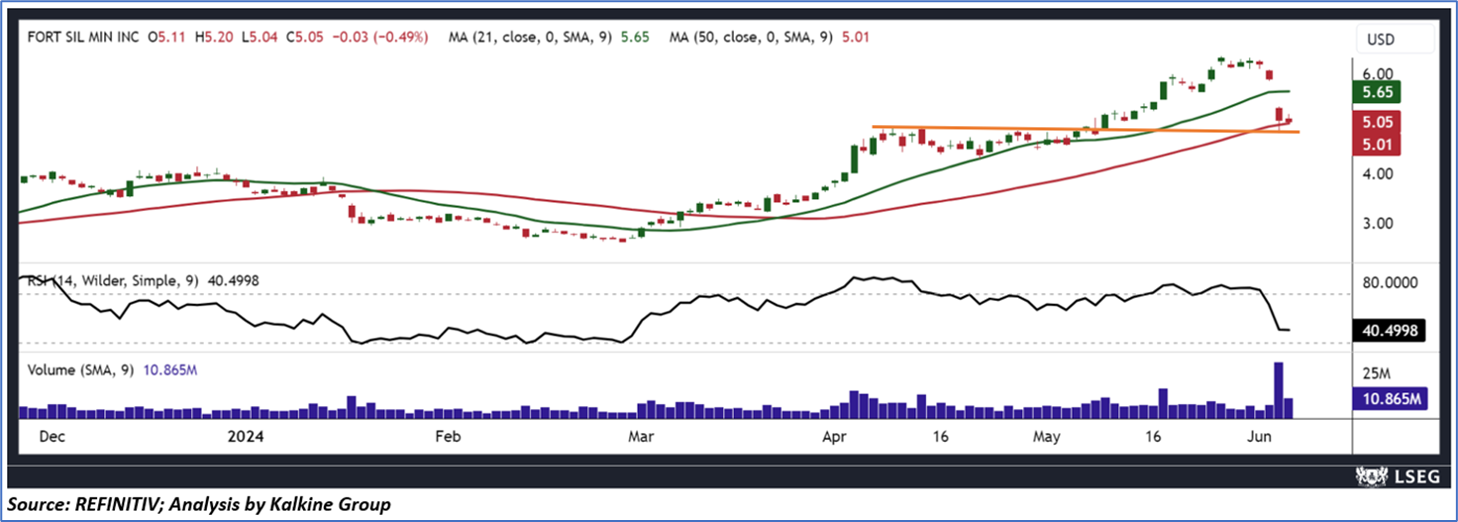The width and height of the screenshot is (1458, 522).
Task: Click the Feb date label
Action: 448,437
